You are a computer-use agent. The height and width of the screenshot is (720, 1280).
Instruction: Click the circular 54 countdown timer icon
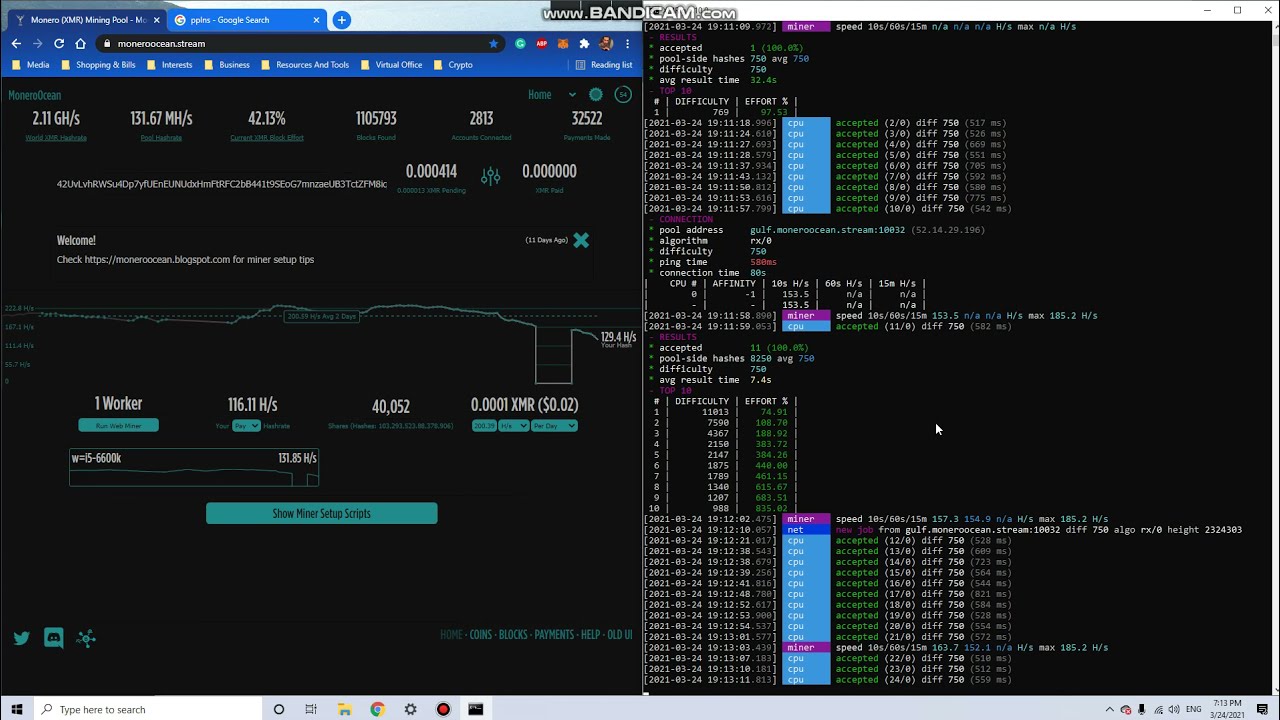click(x=622, y=95)
